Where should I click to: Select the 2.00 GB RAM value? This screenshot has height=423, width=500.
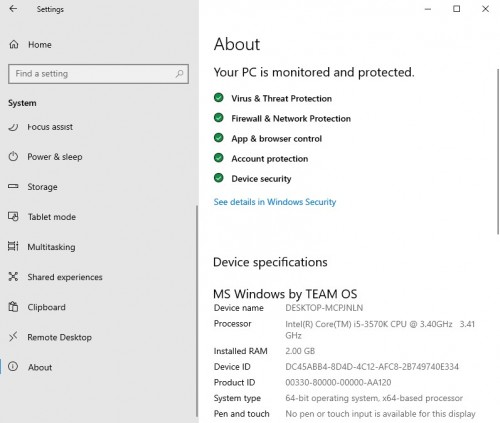300,351
